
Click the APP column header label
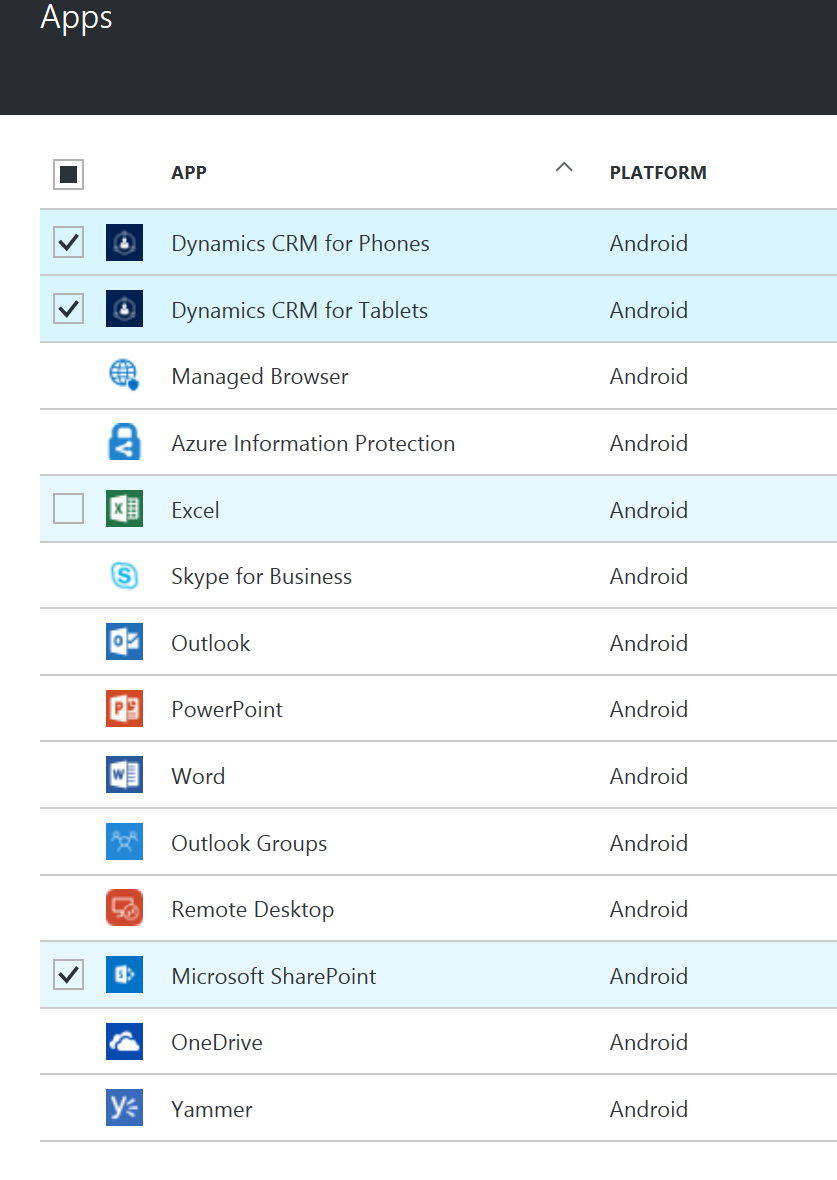click(189, 173)
